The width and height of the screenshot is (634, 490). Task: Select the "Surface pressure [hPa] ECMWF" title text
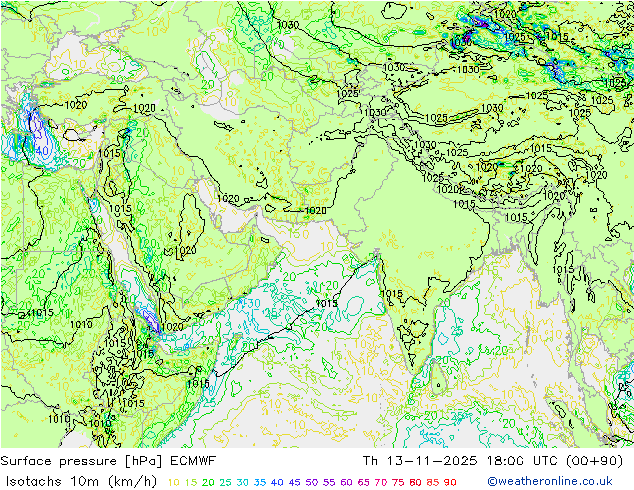(108, 461)
